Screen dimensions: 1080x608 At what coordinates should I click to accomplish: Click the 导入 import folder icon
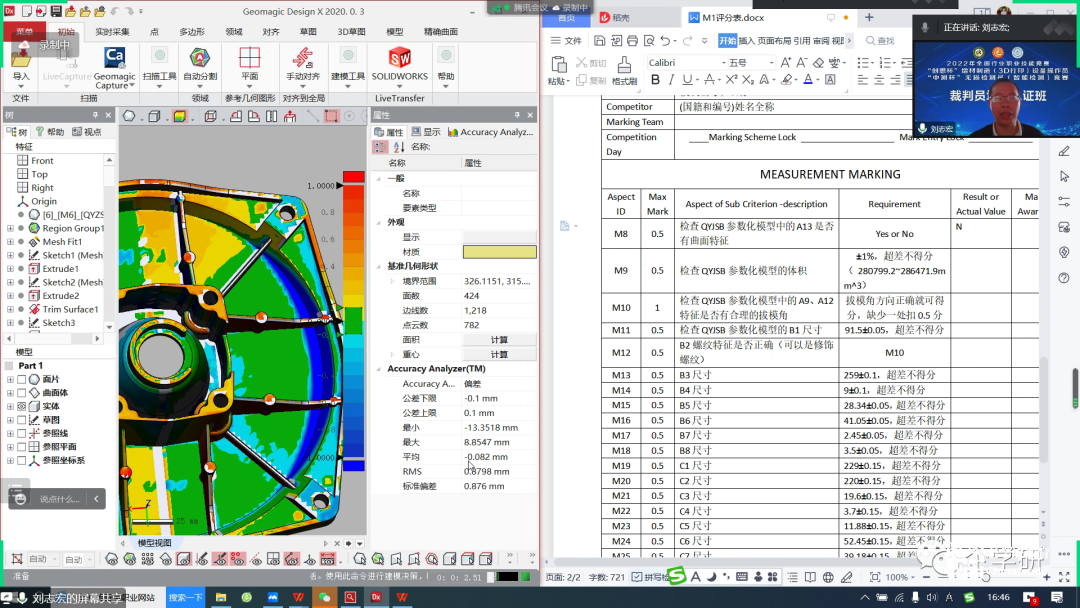(x=21, y=60)
